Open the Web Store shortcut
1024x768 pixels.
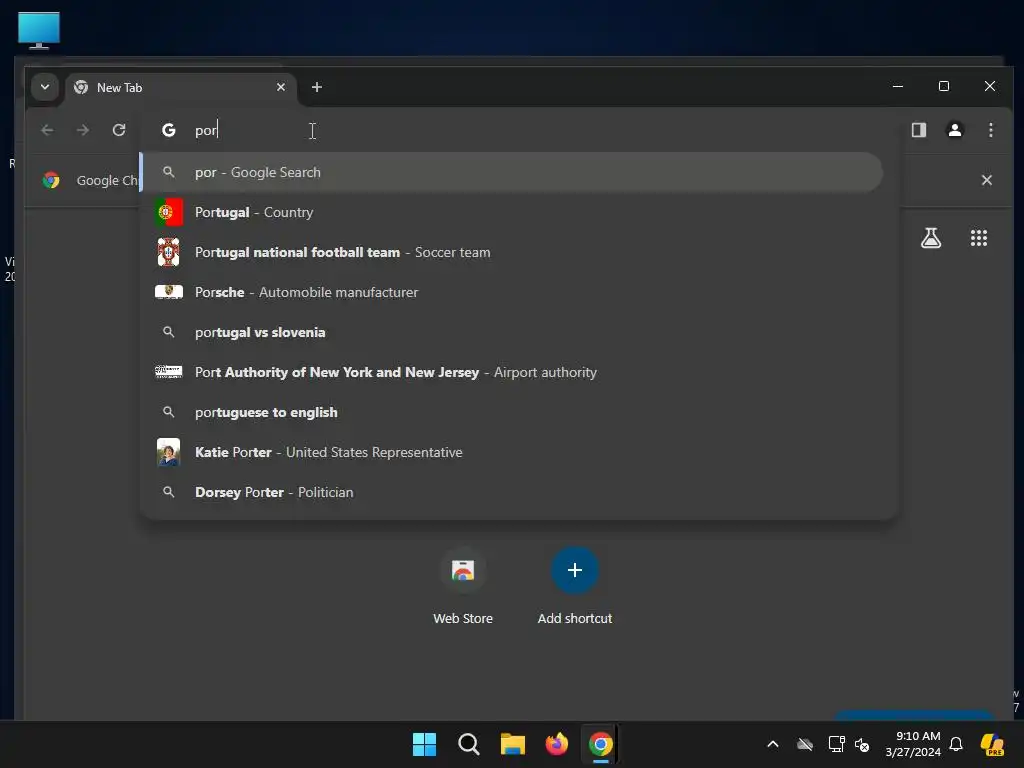[x=463, y=586]
